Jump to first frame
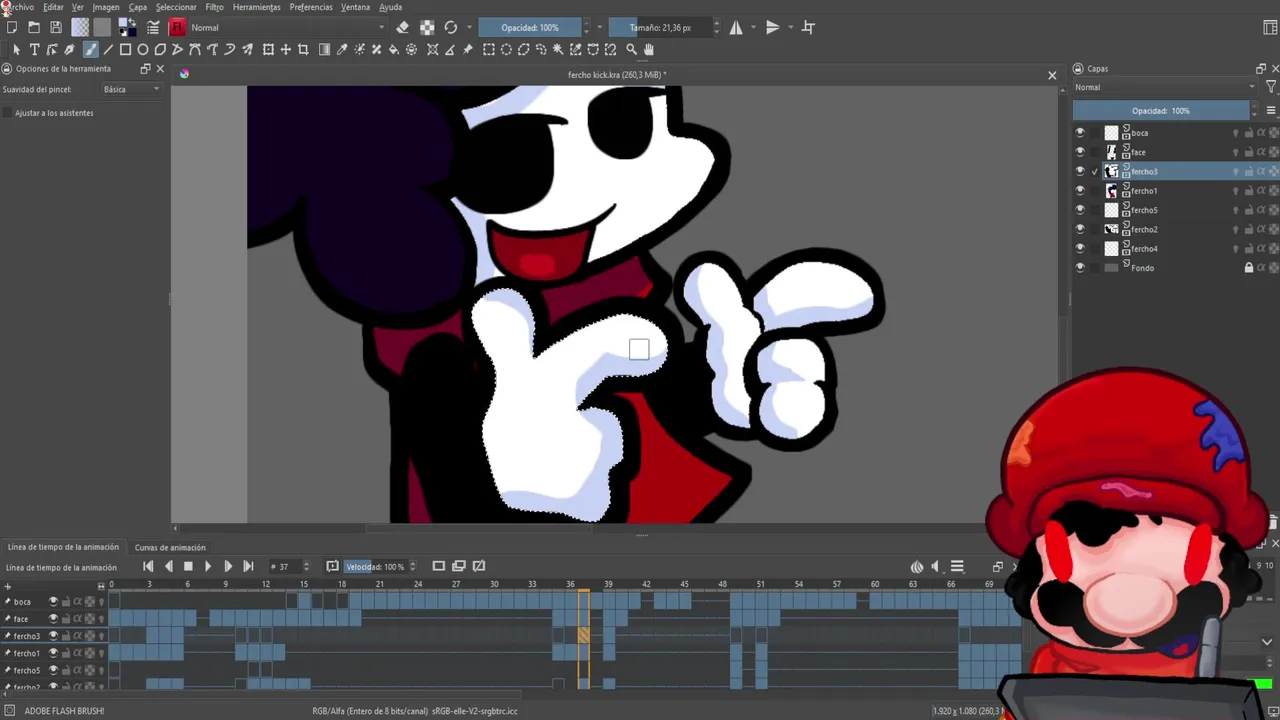This screenshot has width=1280, height=720. [x=148, y=567]
